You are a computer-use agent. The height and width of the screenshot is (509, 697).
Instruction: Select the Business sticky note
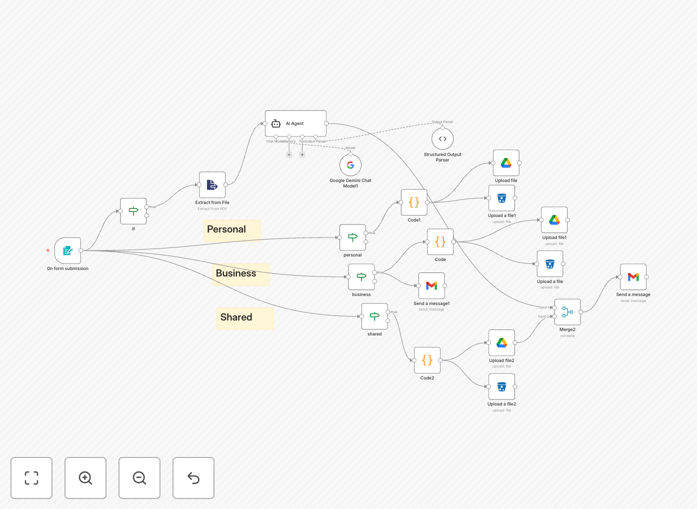(241, 274)
